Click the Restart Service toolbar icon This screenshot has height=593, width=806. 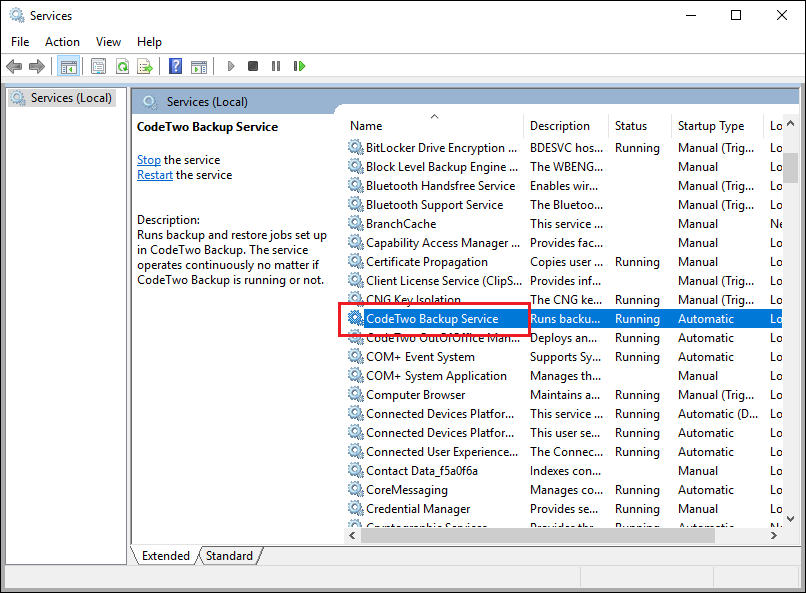point(299,66)
